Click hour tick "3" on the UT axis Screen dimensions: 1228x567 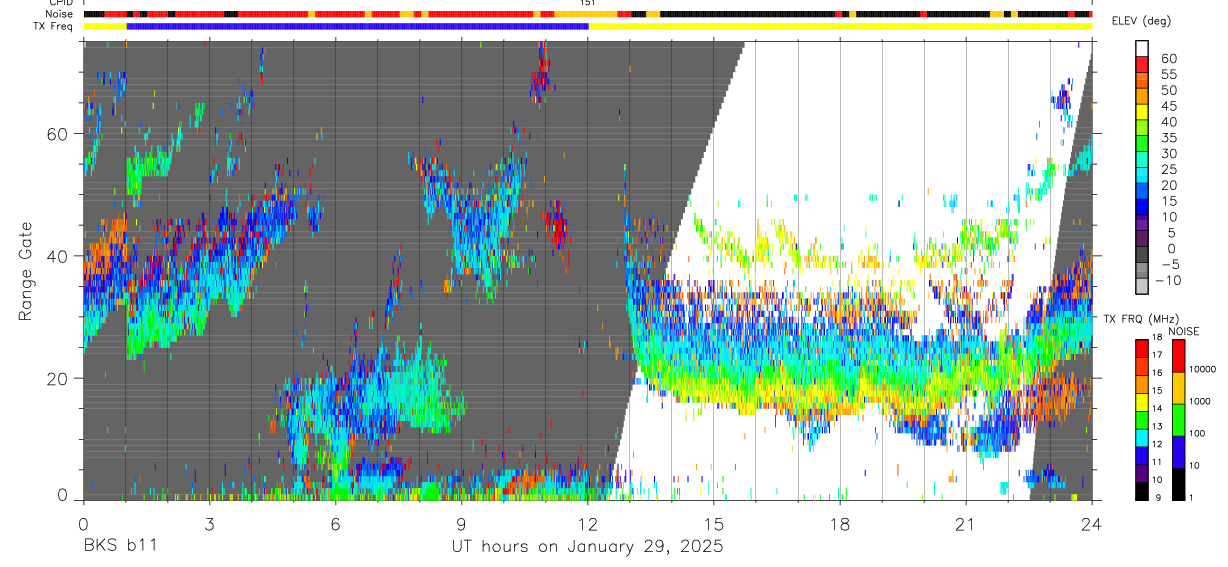(209, 524)
